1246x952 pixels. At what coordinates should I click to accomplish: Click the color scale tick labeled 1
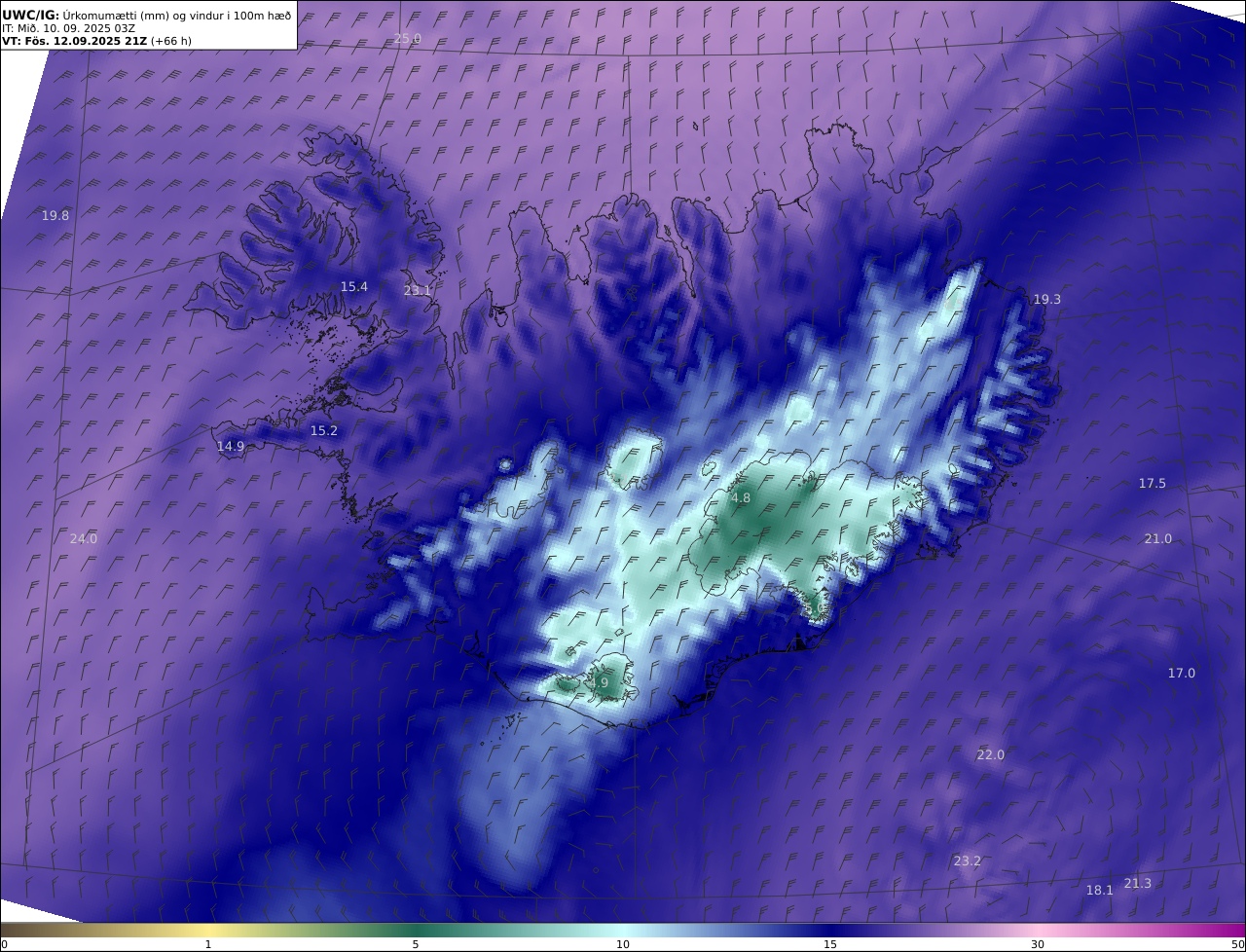tap(208, 944)
